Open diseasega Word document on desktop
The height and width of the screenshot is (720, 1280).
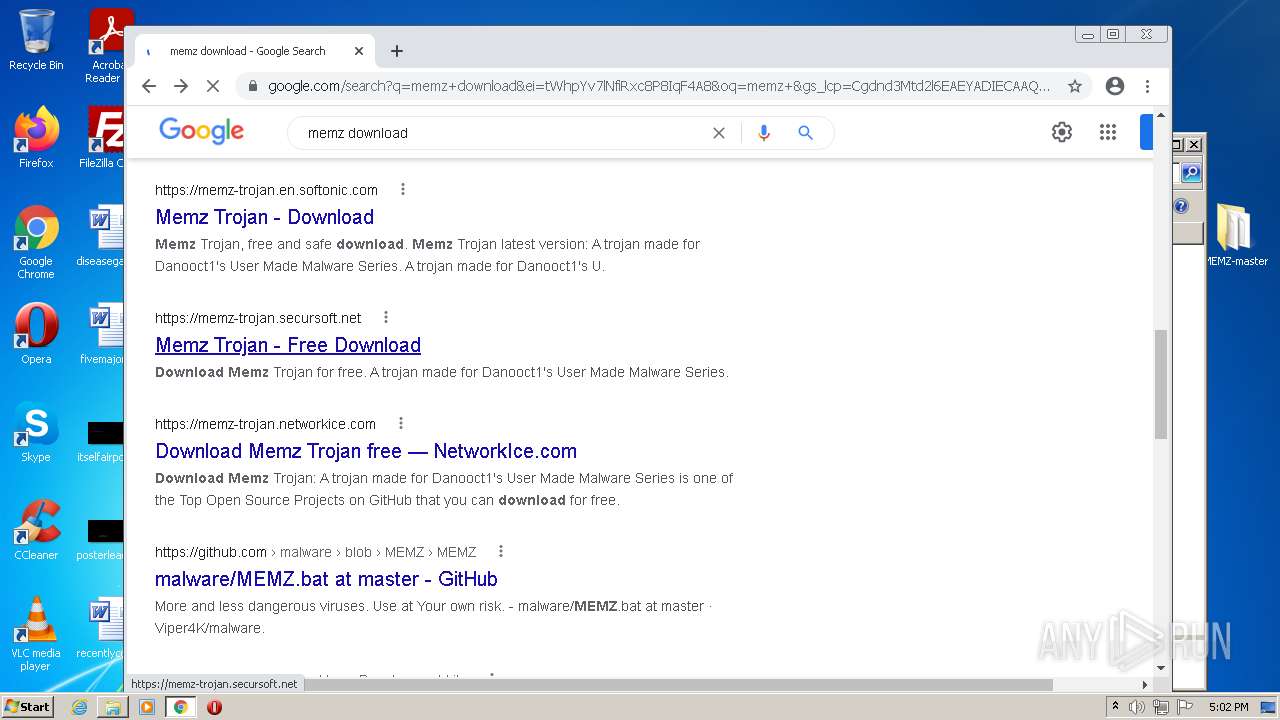click(102, 236)
